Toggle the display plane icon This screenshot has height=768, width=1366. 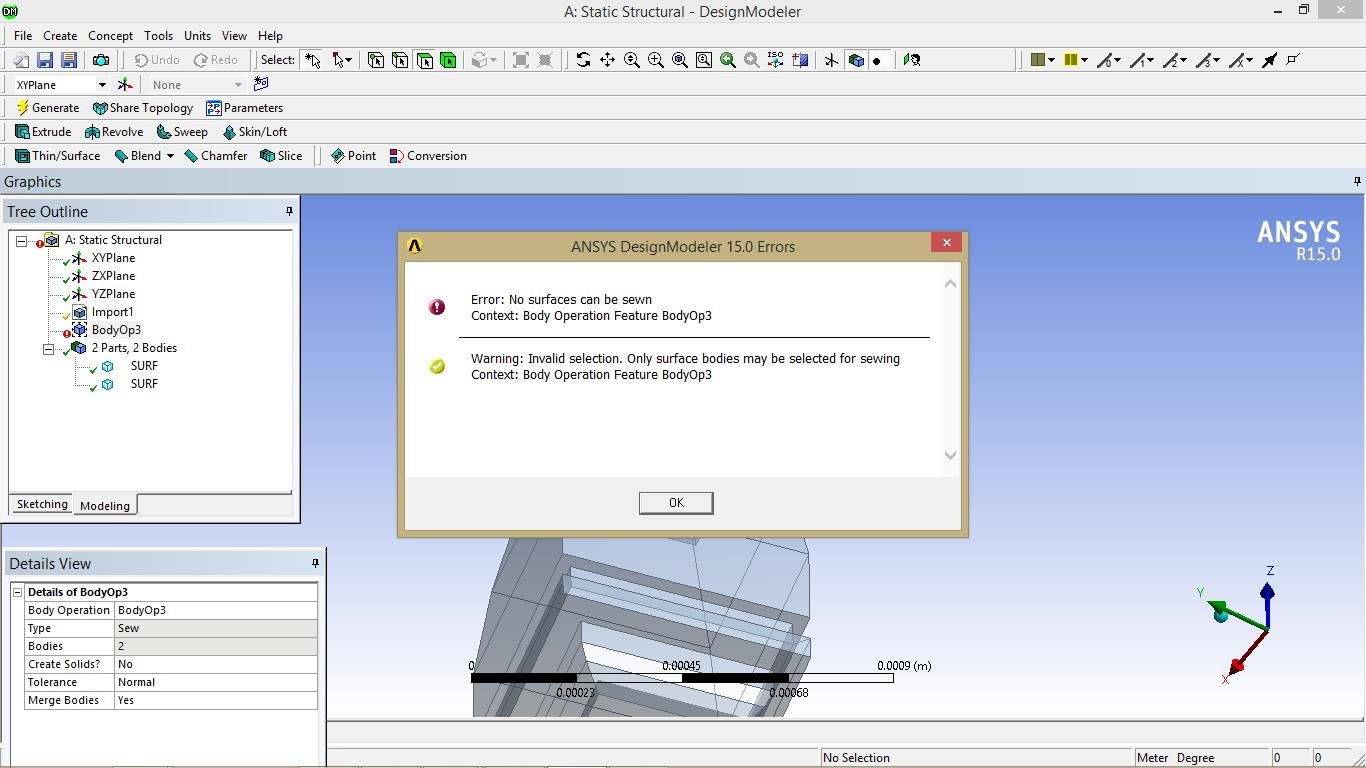(x=831, y=60)
